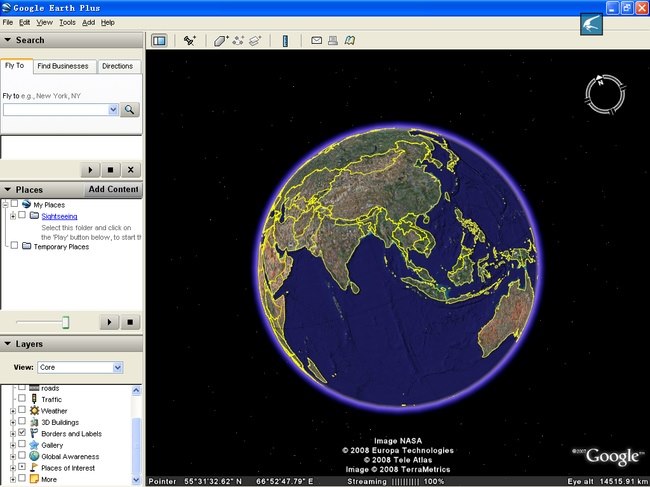650x487 pixels.
Task: Click the Layers list scrollbar down arrow
Action: [x=136, y=480]
